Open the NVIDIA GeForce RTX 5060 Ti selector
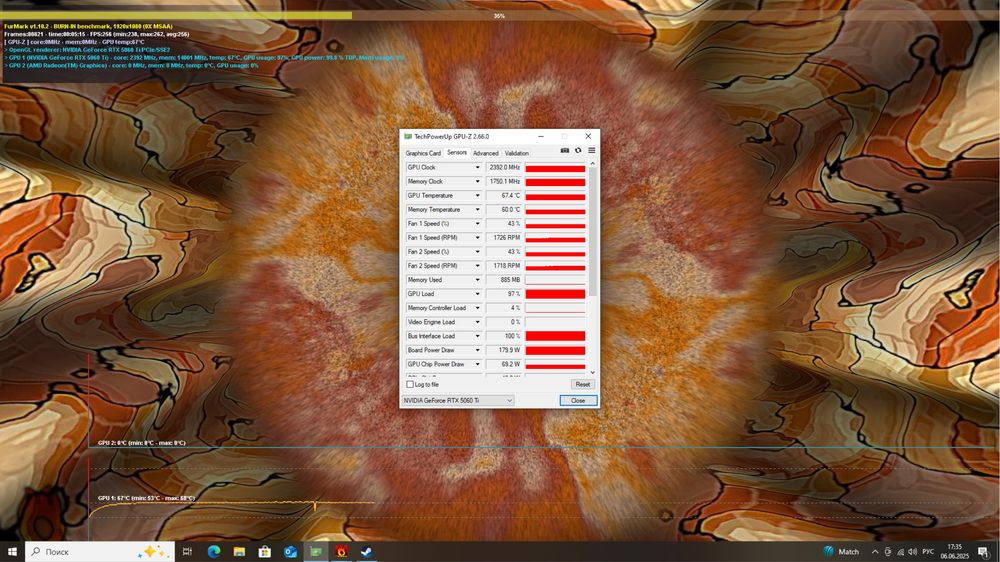 tap(458, 401)
